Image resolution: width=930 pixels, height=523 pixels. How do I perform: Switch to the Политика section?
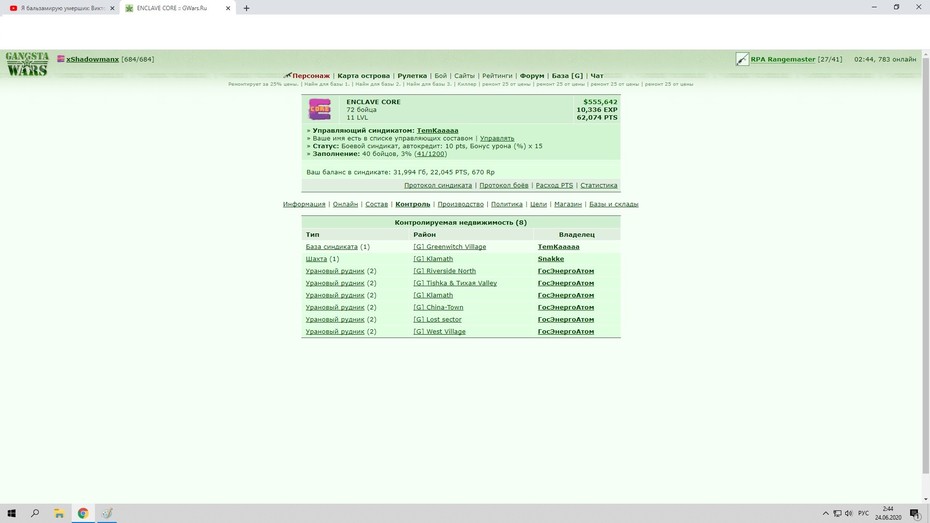click(x=507, y=204)
